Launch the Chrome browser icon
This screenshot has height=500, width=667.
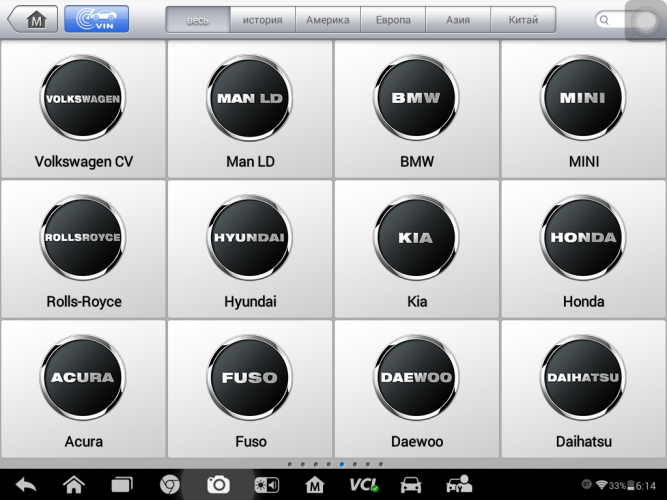170,485
